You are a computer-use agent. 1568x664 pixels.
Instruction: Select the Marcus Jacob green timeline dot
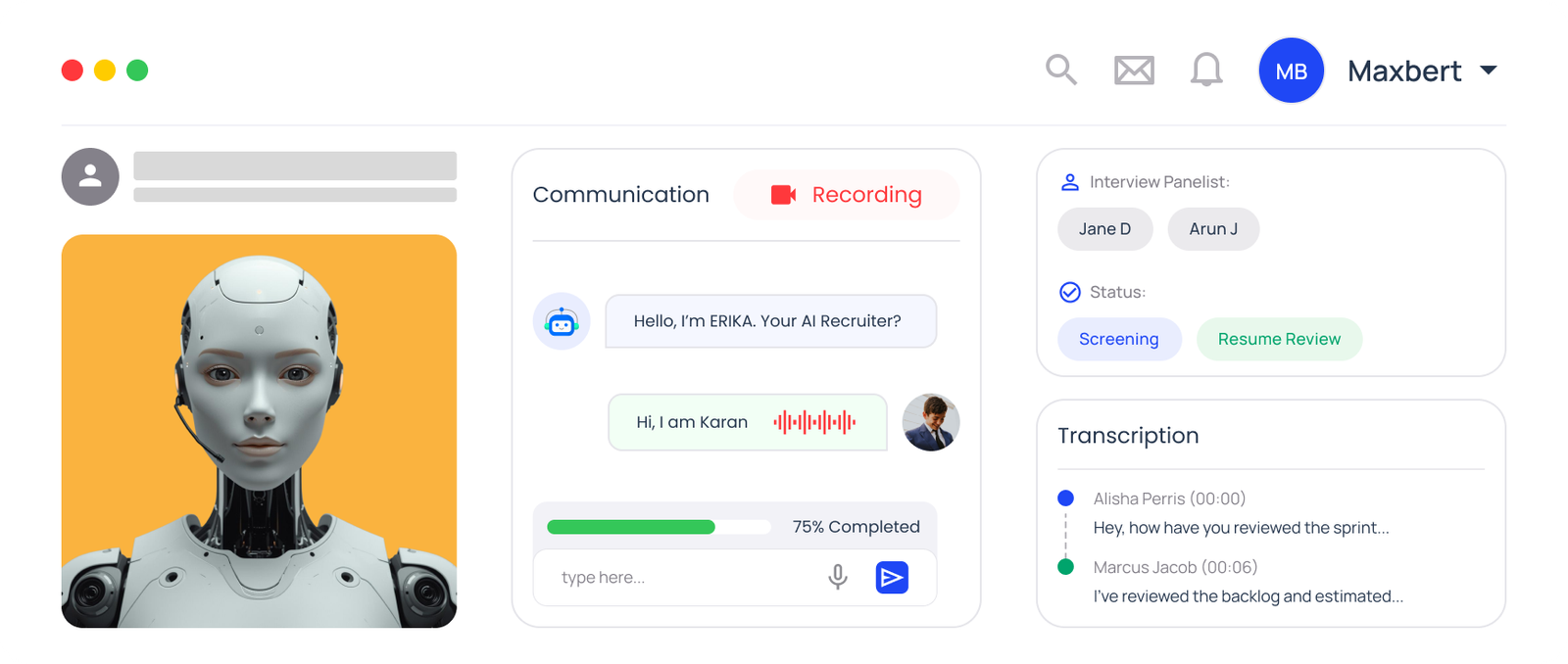tap(1066, 566)
